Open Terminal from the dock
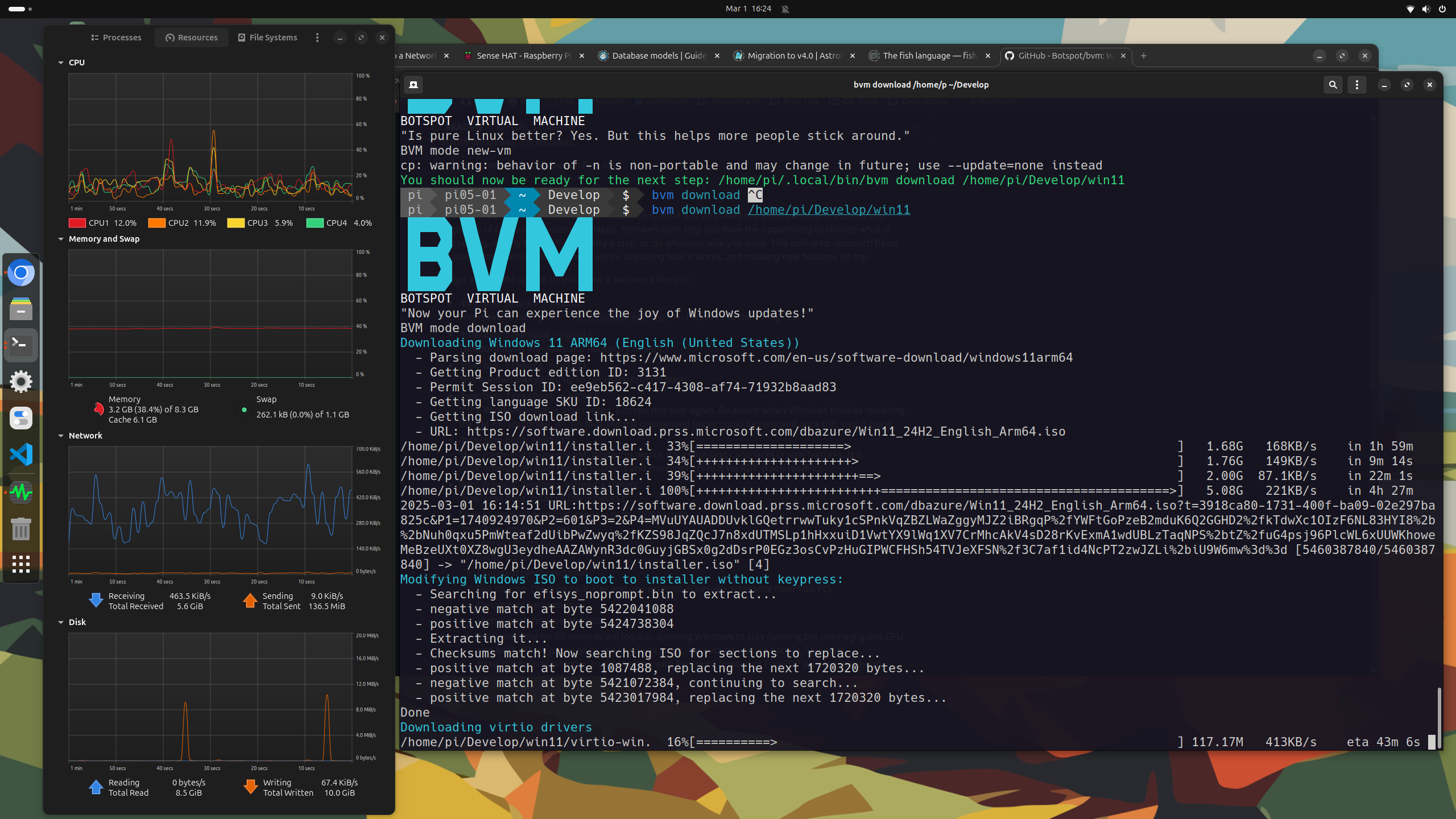The width and height of the screenshot is (1456, 819). pos(21,345)
